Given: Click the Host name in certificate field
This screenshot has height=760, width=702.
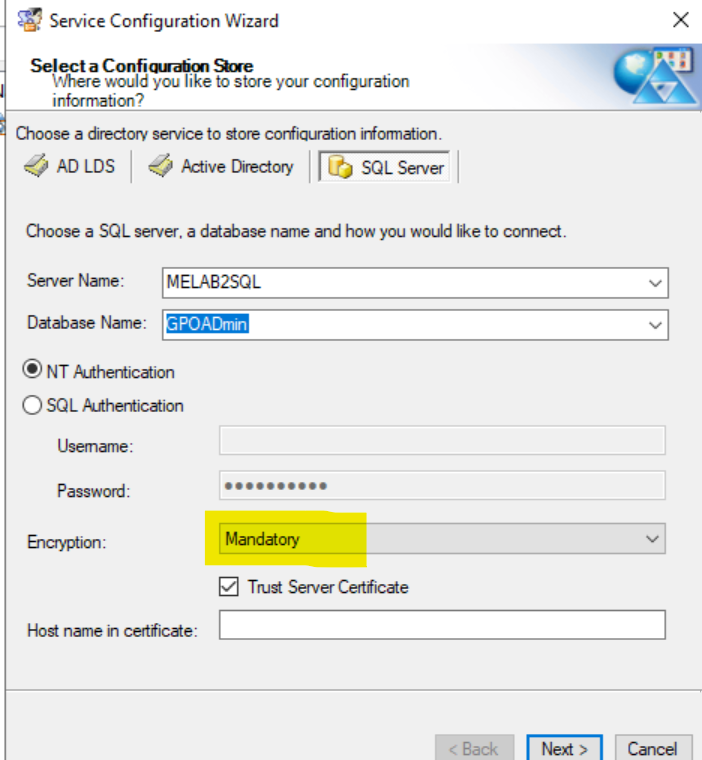Looking at the screenshot, I should (442, 625).
